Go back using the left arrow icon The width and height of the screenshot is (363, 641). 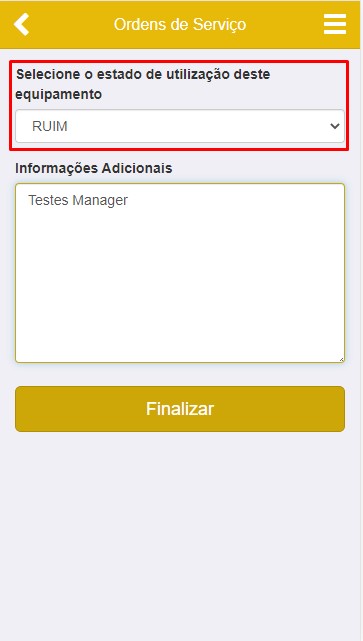click(x=21, y=24)
